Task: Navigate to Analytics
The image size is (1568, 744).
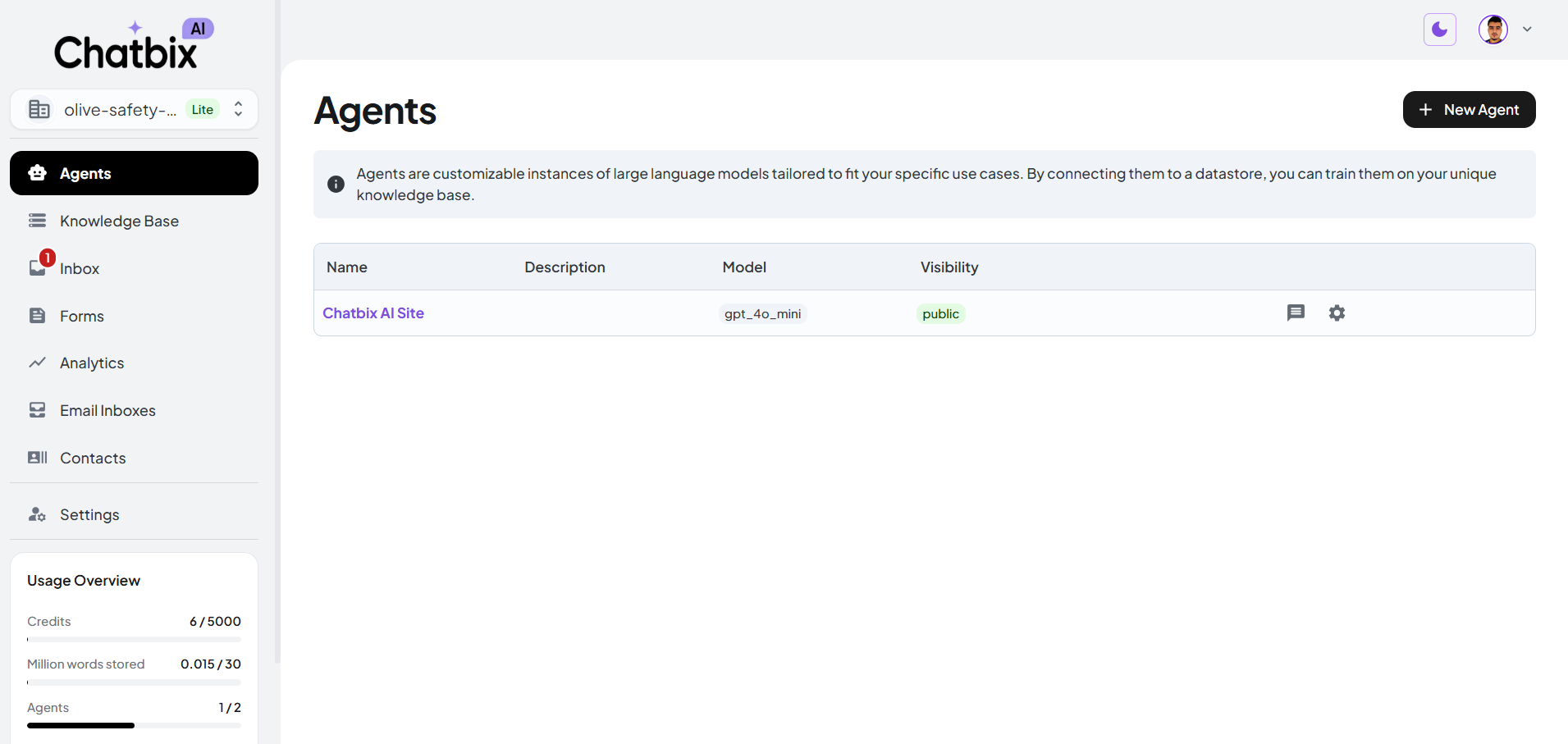Action: [92, 363]
